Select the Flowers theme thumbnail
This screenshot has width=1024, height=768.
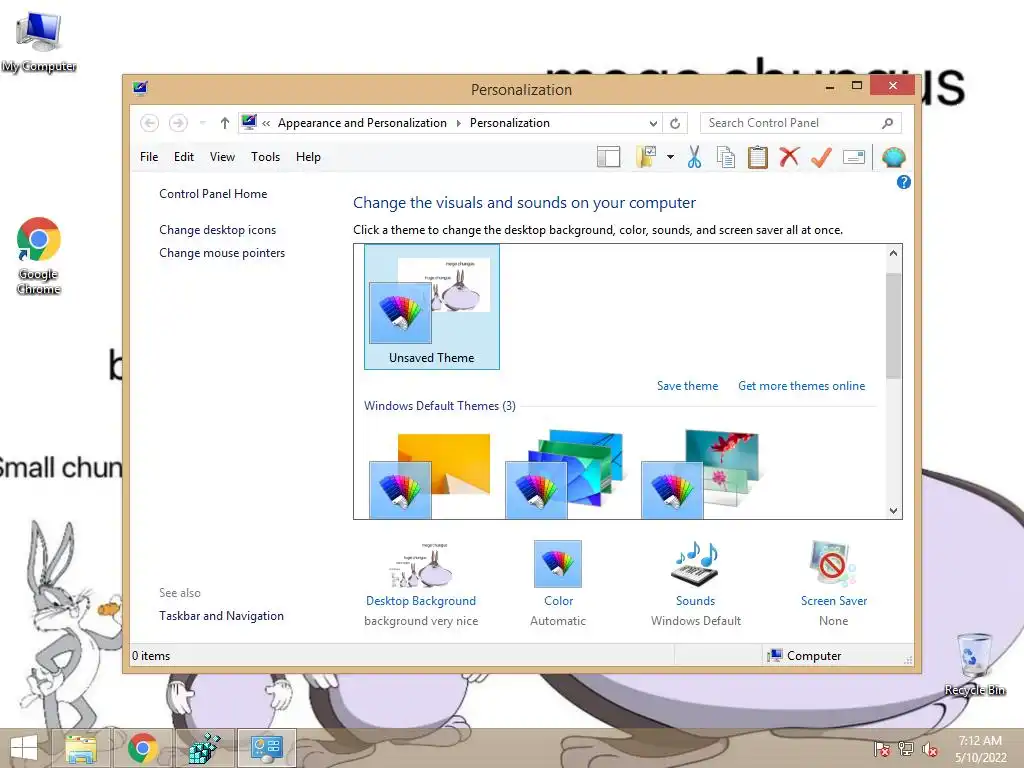(x=701, y=474)
